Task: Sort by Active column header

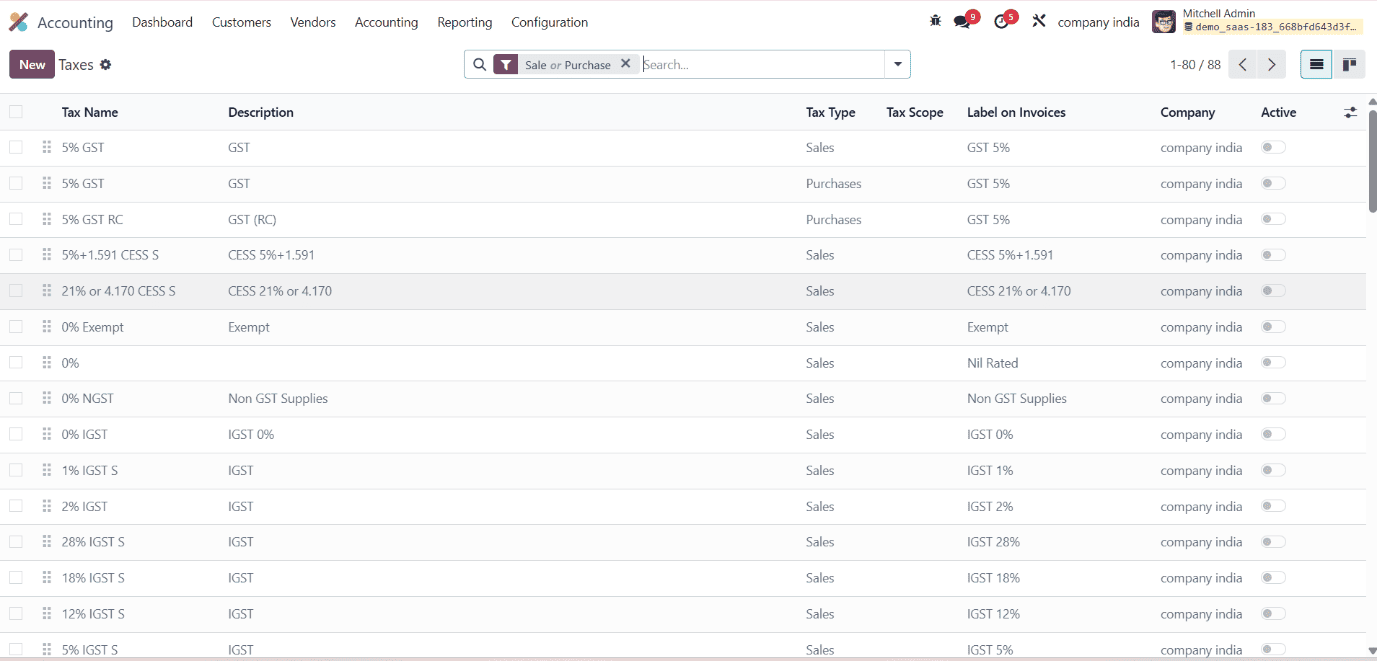Action: (1278, 112)
